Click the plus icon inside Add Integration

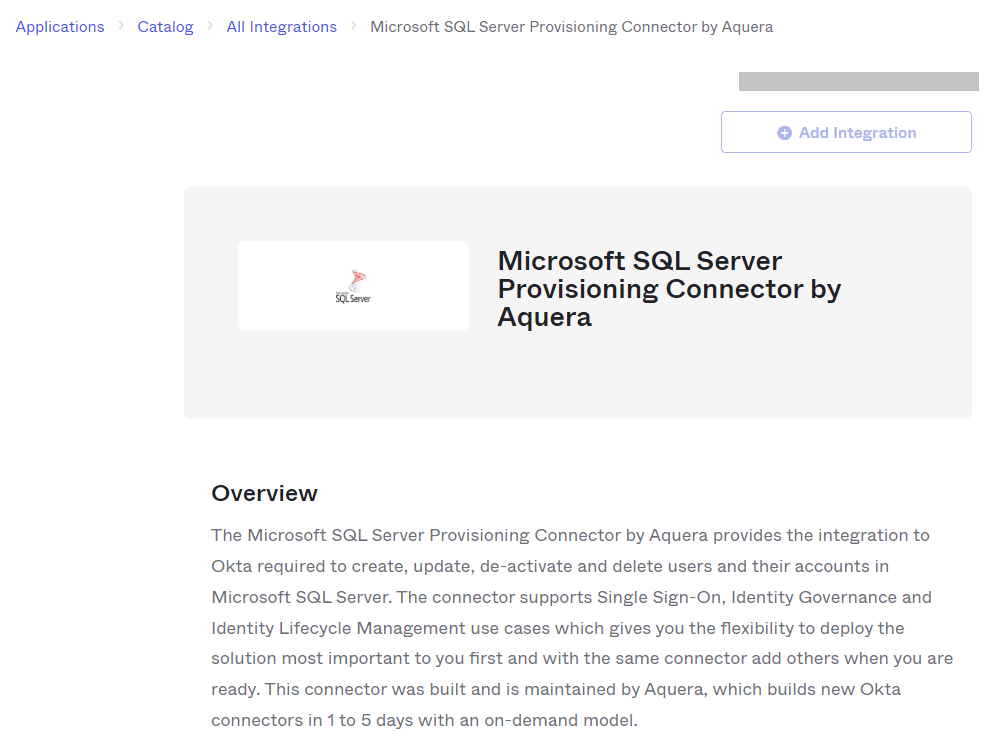[x=784, y=133]
